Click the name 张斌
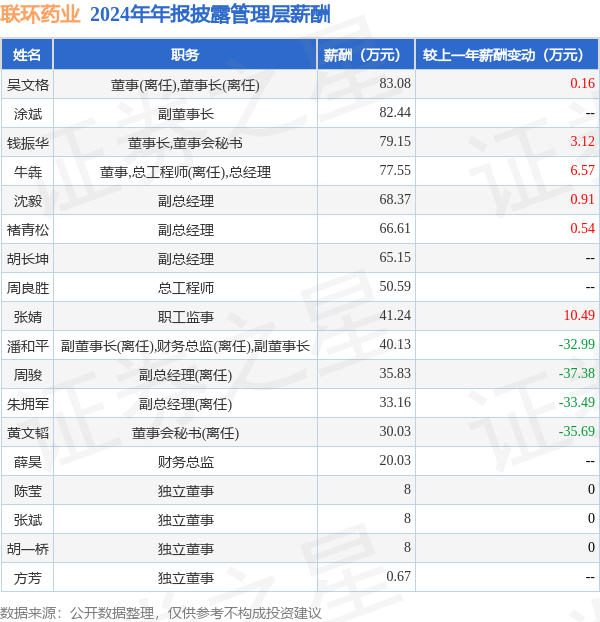The image size is (600, 622). tap(27, 520)
